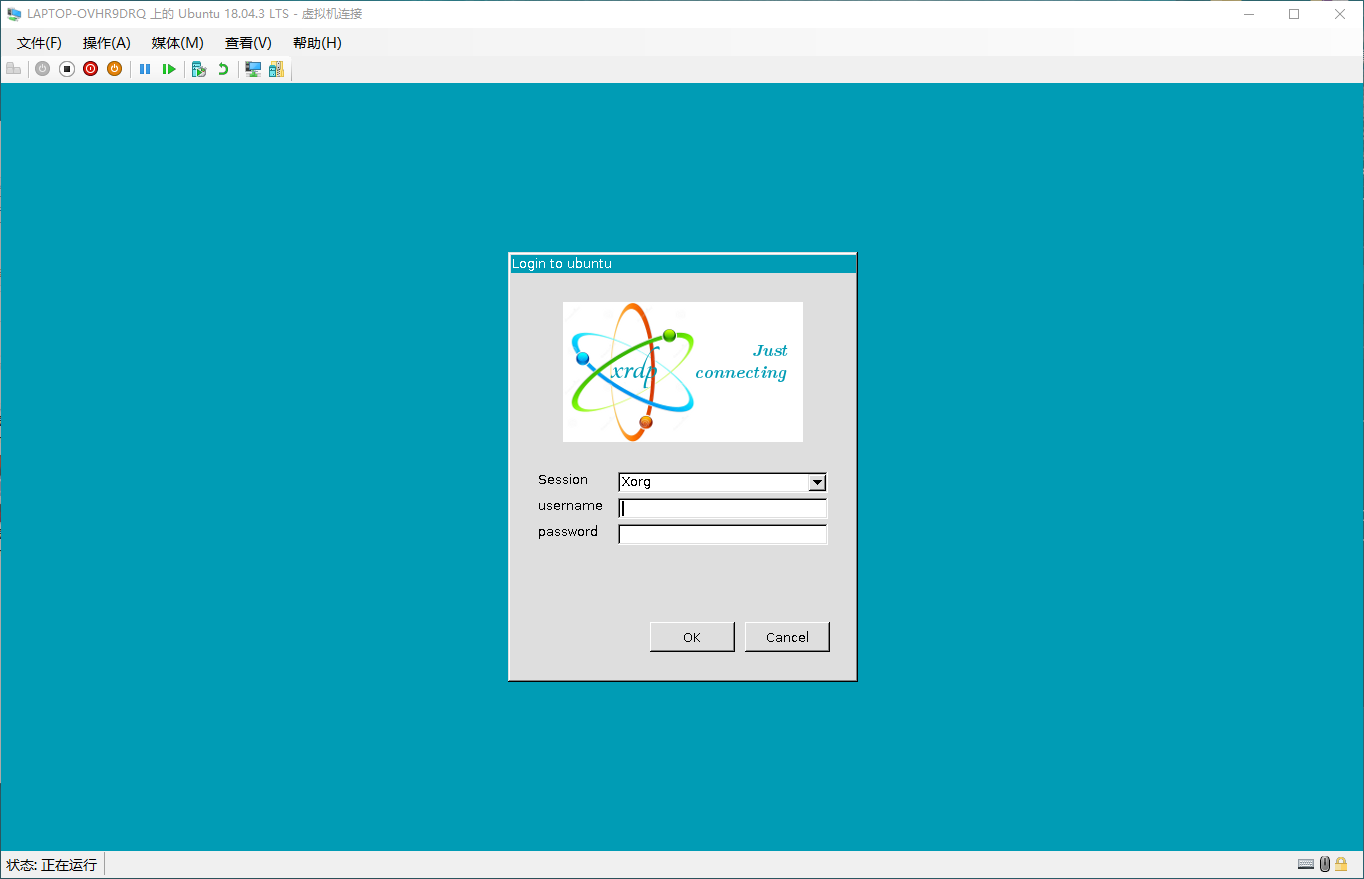Click the mouse icon in the status bar

point(1324,864)
